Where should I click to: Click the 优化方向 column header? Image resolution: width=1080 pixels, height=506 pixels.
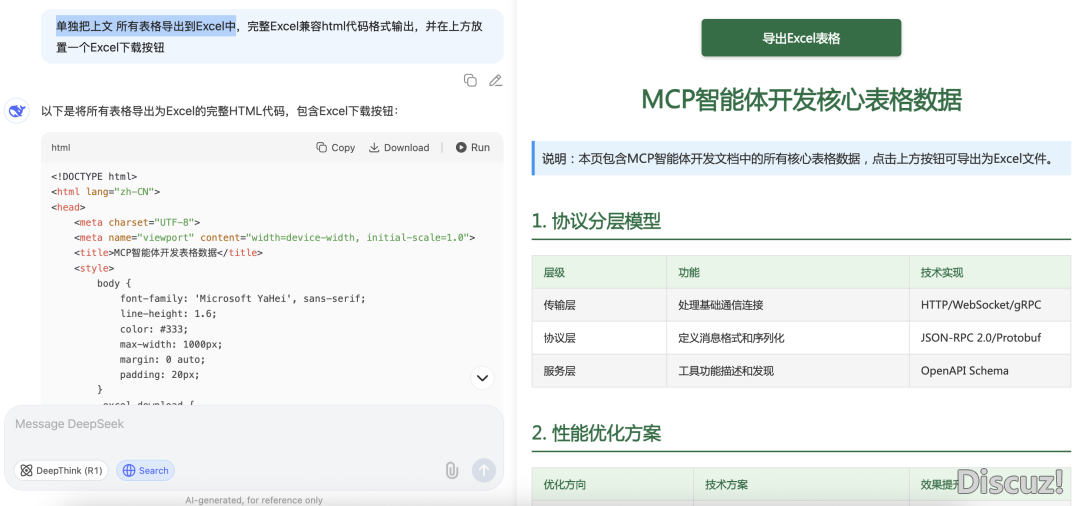point(613,484)
